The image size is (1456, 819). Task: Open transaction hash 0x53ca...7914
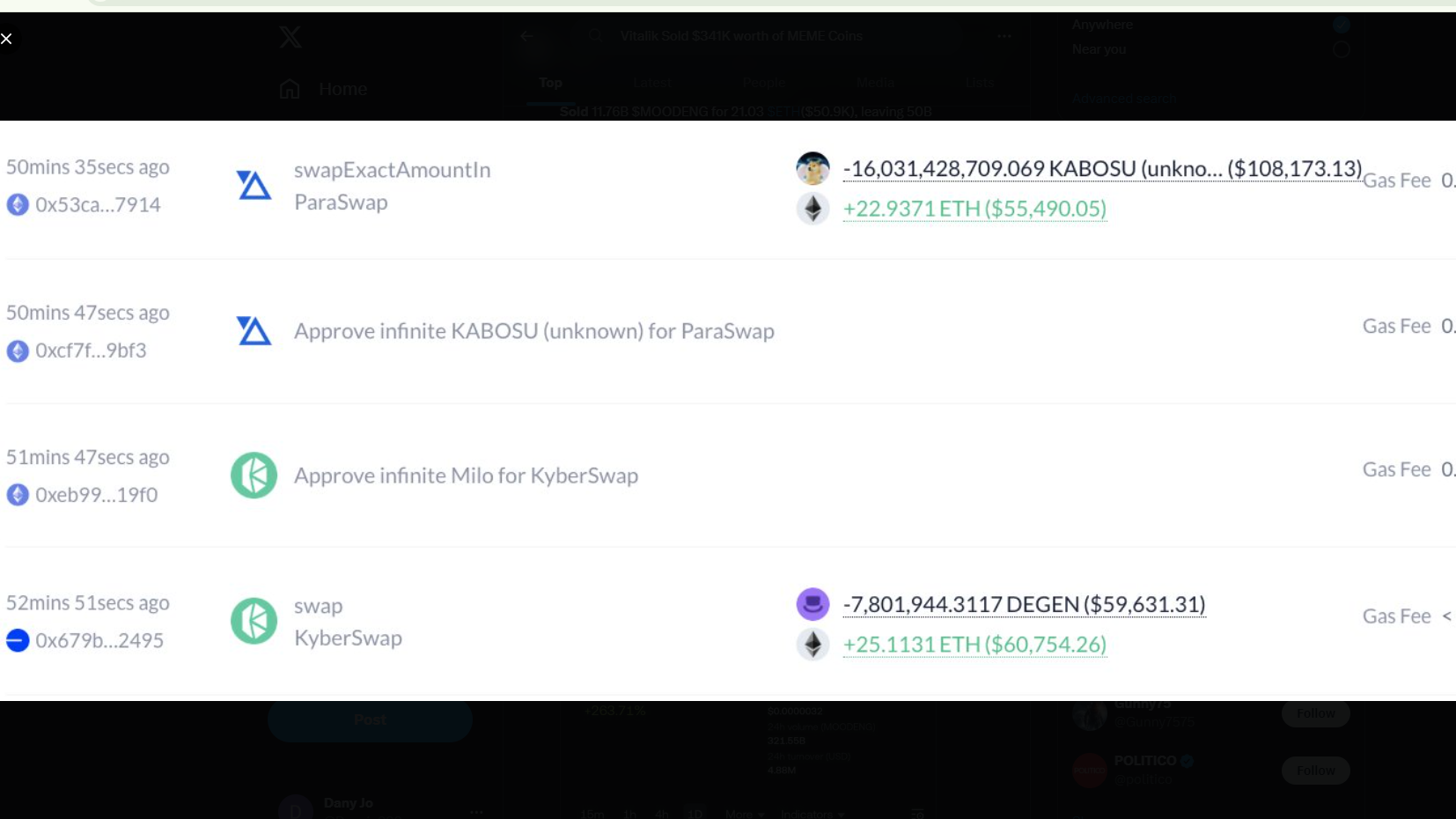click(98, 205)
